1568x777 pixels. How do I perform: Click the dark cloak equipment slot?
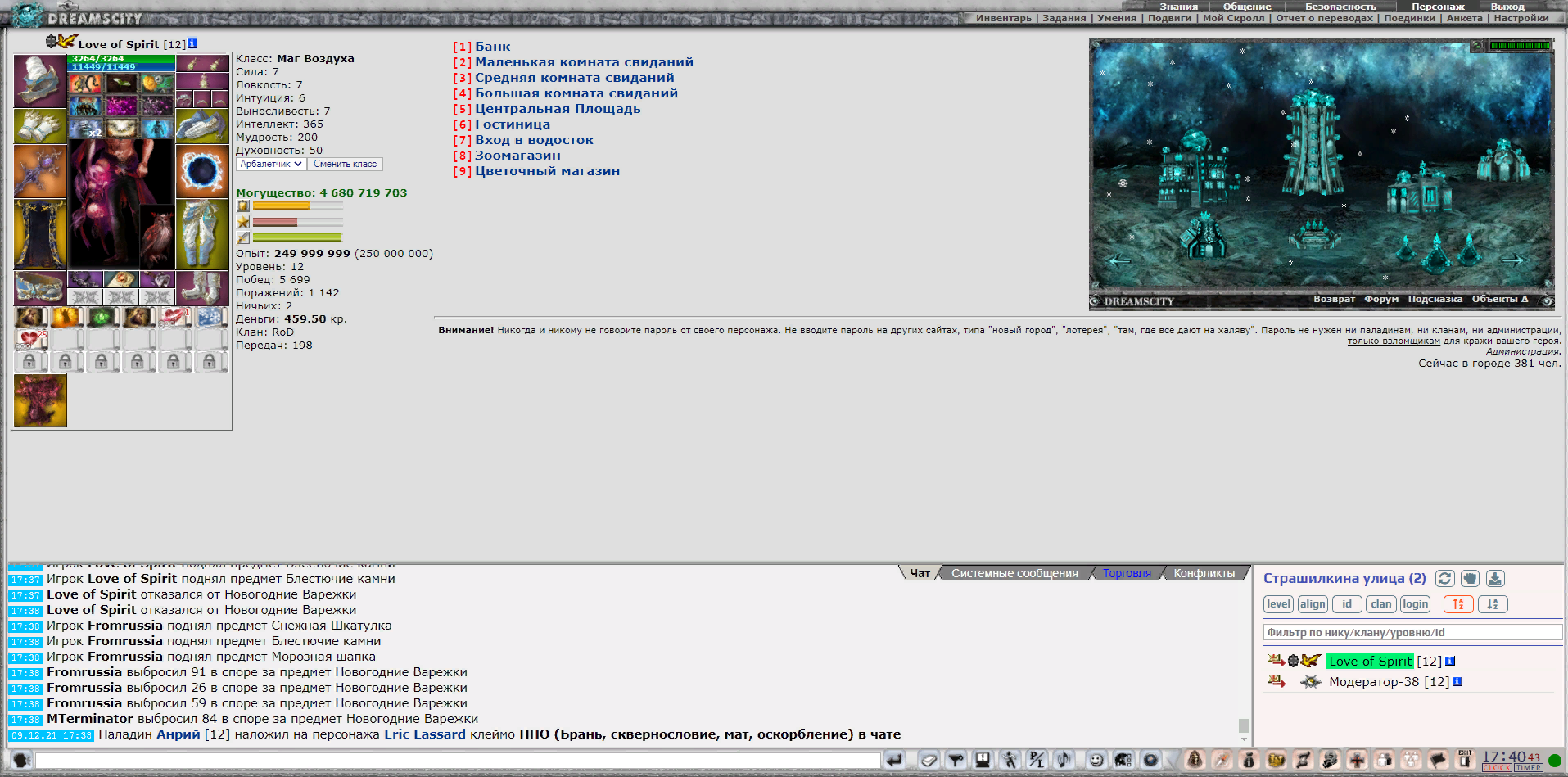[40, 234]
